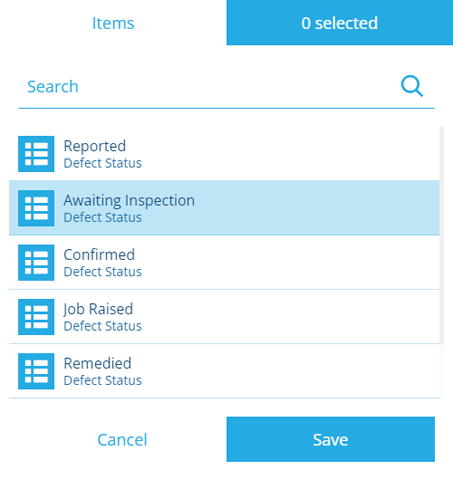Click the list icon beside Remedied
Image resolution: width=453 pixels, height=480 pixels.
pos(36,371)
